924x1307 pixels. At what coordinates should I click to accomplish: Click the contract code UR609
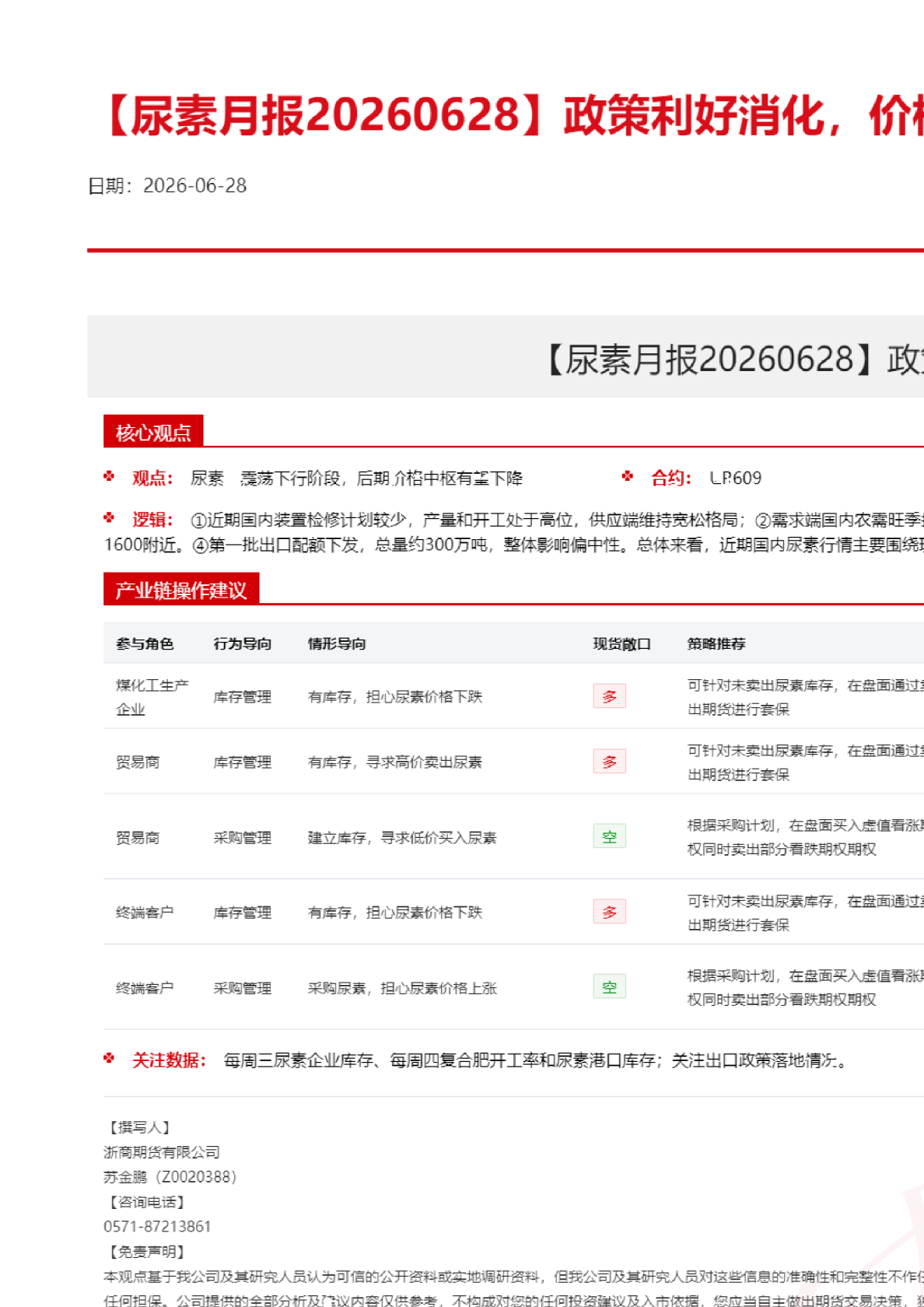click(x=736, y=478)
